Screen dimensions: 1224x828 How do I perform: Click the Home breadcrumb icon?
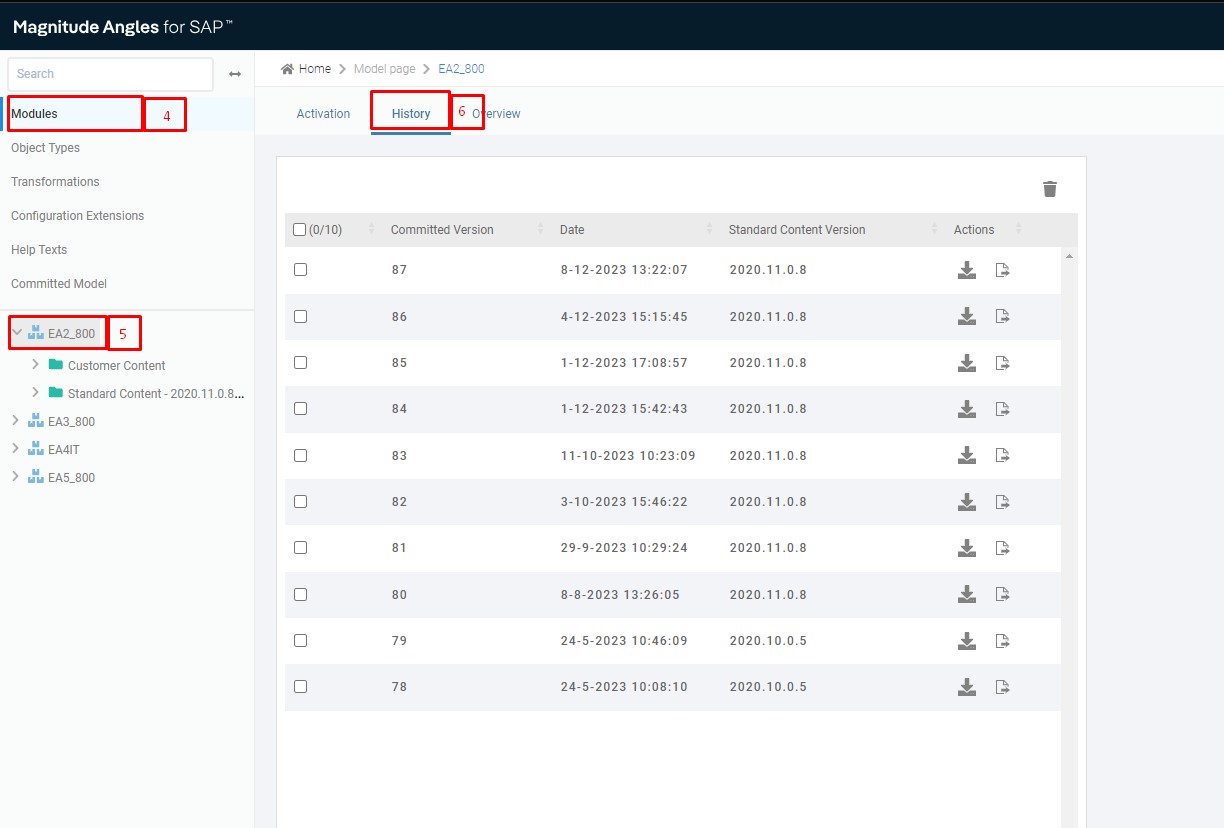click(288, 69)
